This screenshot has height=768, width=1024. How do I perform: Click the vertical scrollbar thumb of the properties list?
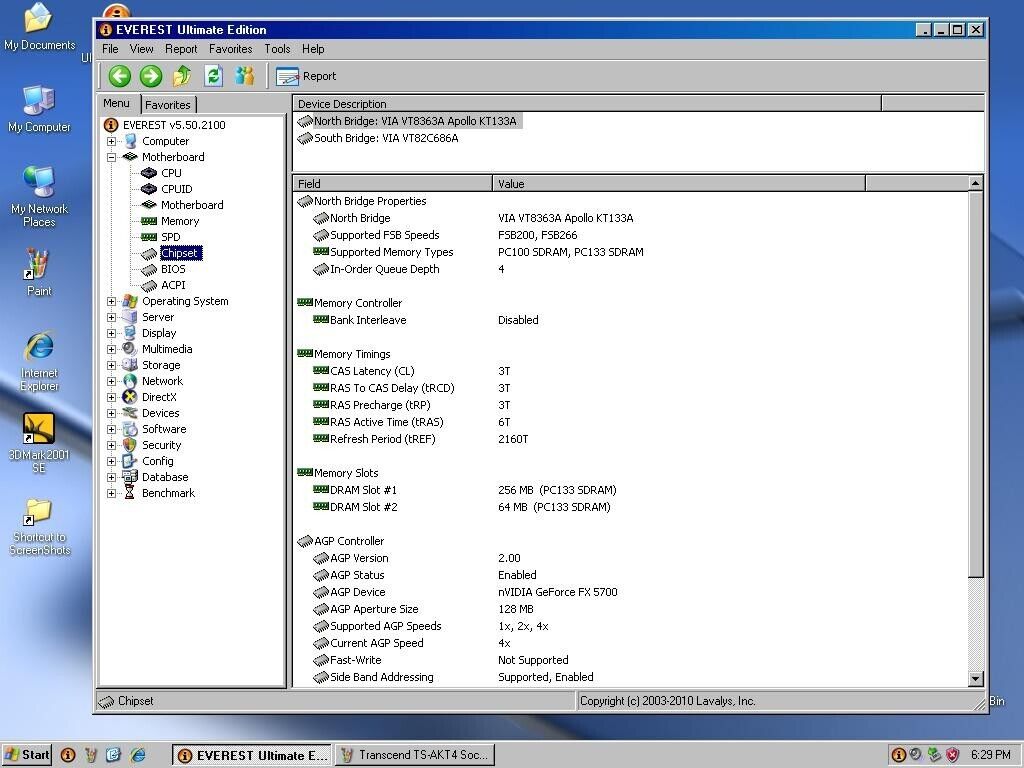(x=975, y=384)
